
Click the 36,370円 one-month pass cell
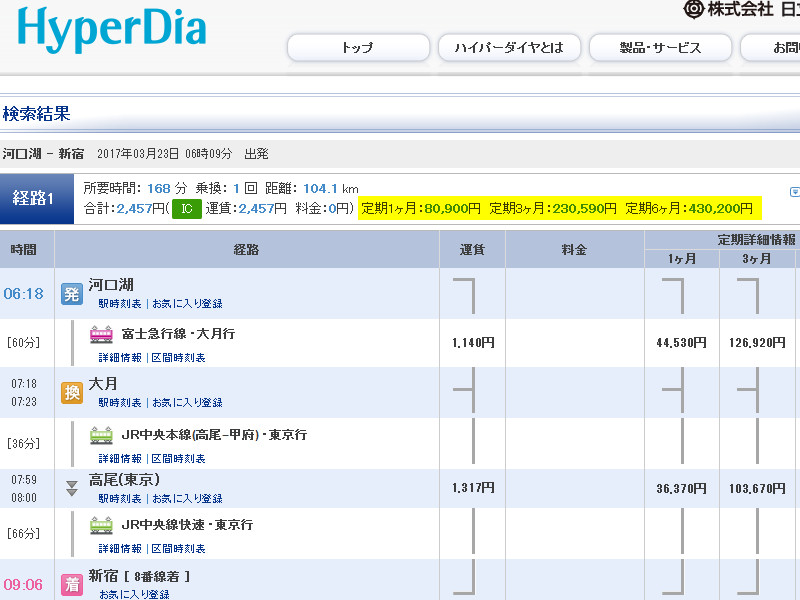click(682, 489)
